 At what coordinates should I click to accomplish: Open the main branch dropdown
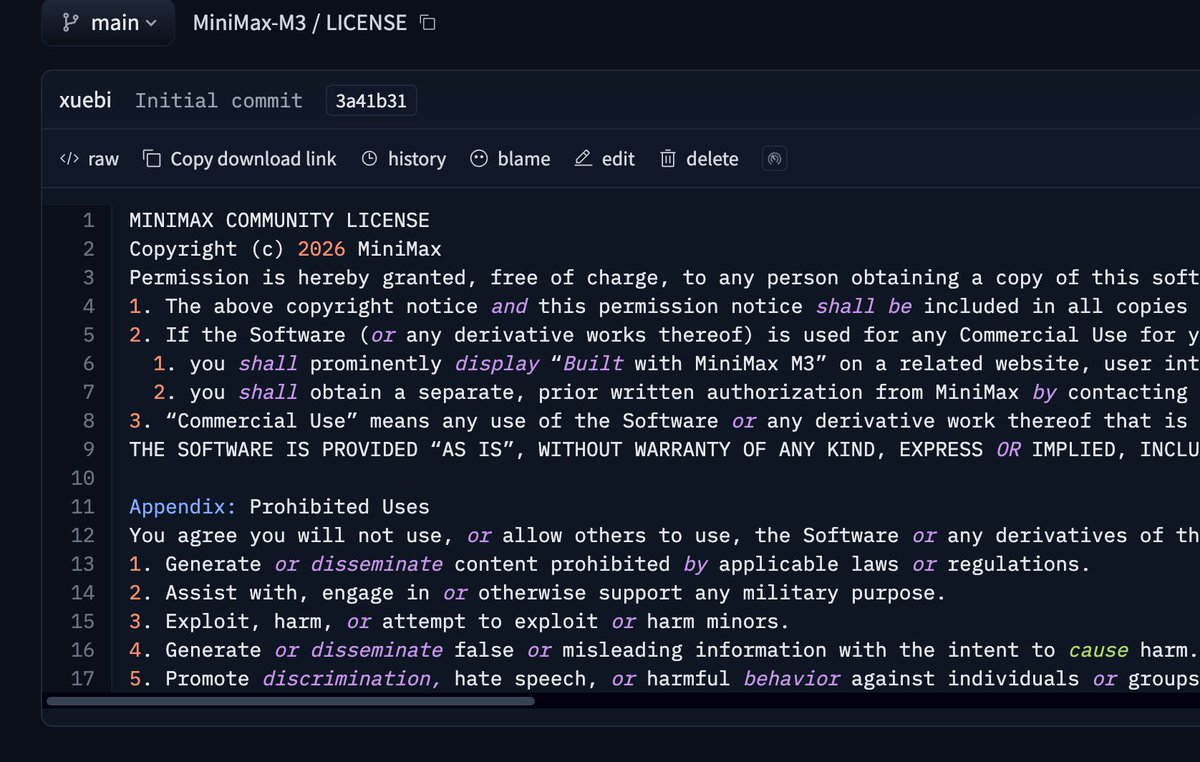pos(108,22)
